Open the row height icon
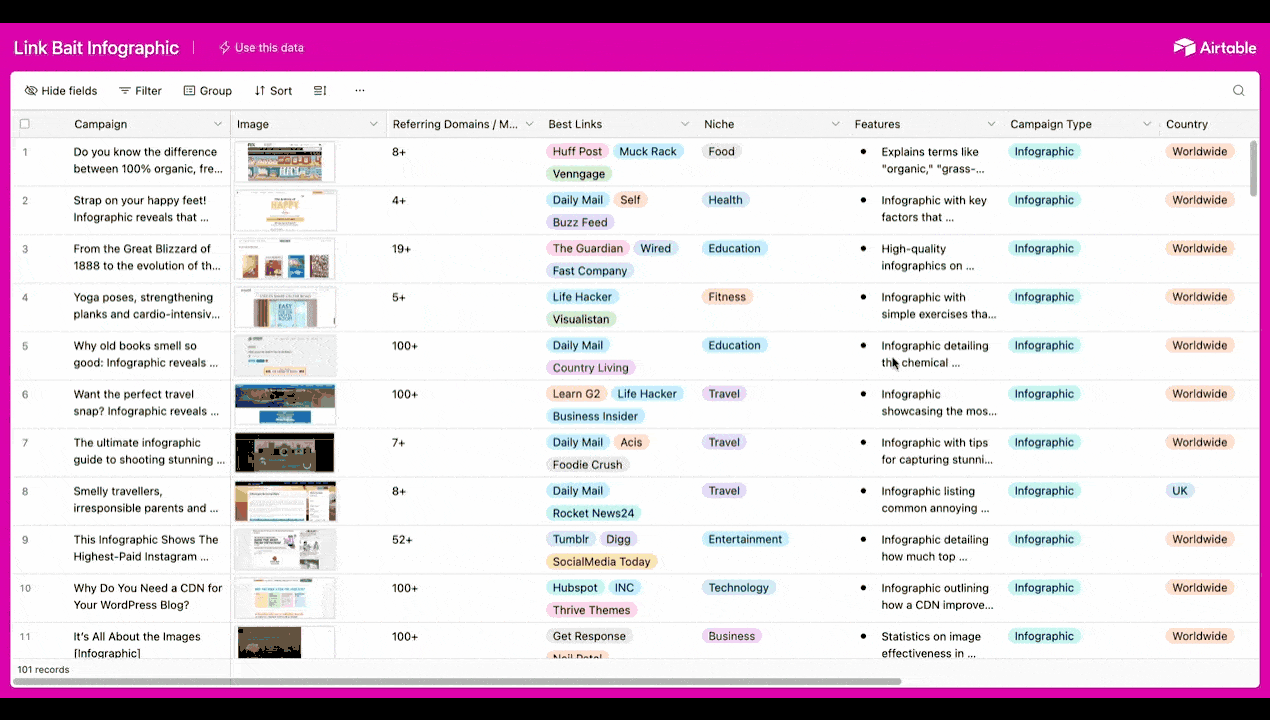Screen dimensions: 1270x720 320,90
